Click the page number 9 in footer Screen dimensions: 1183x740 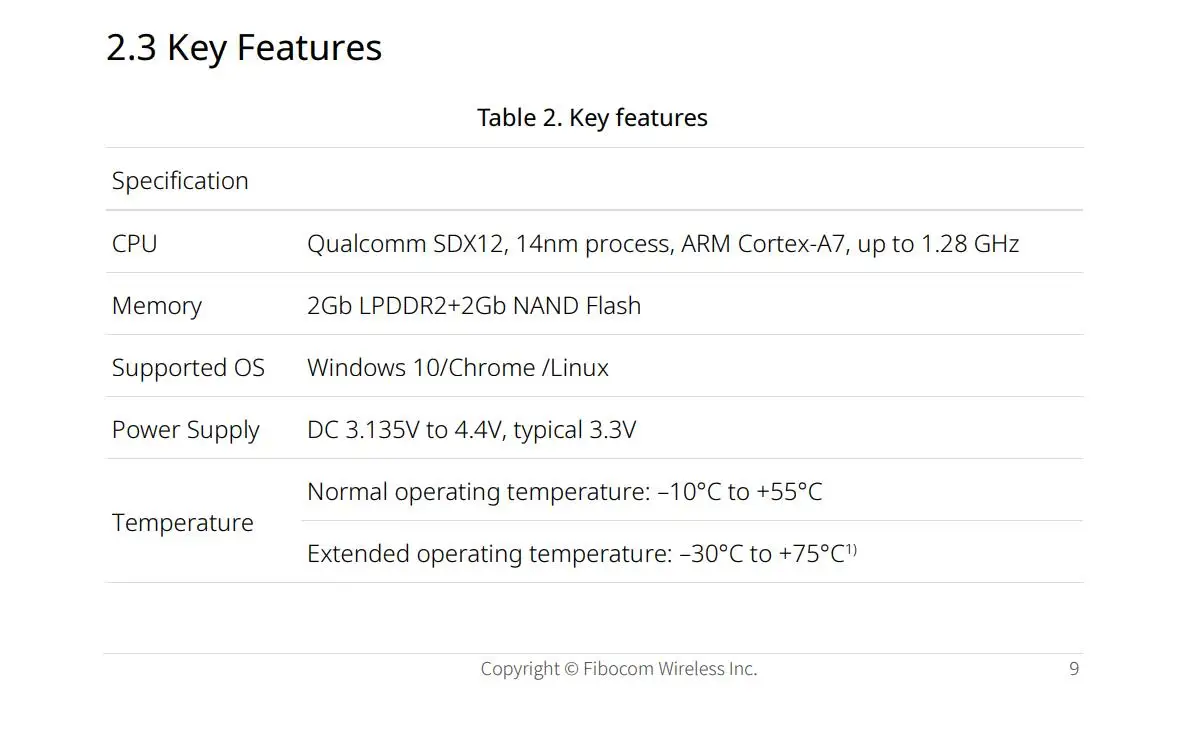pyautogui.click(x=1074, y=669)
